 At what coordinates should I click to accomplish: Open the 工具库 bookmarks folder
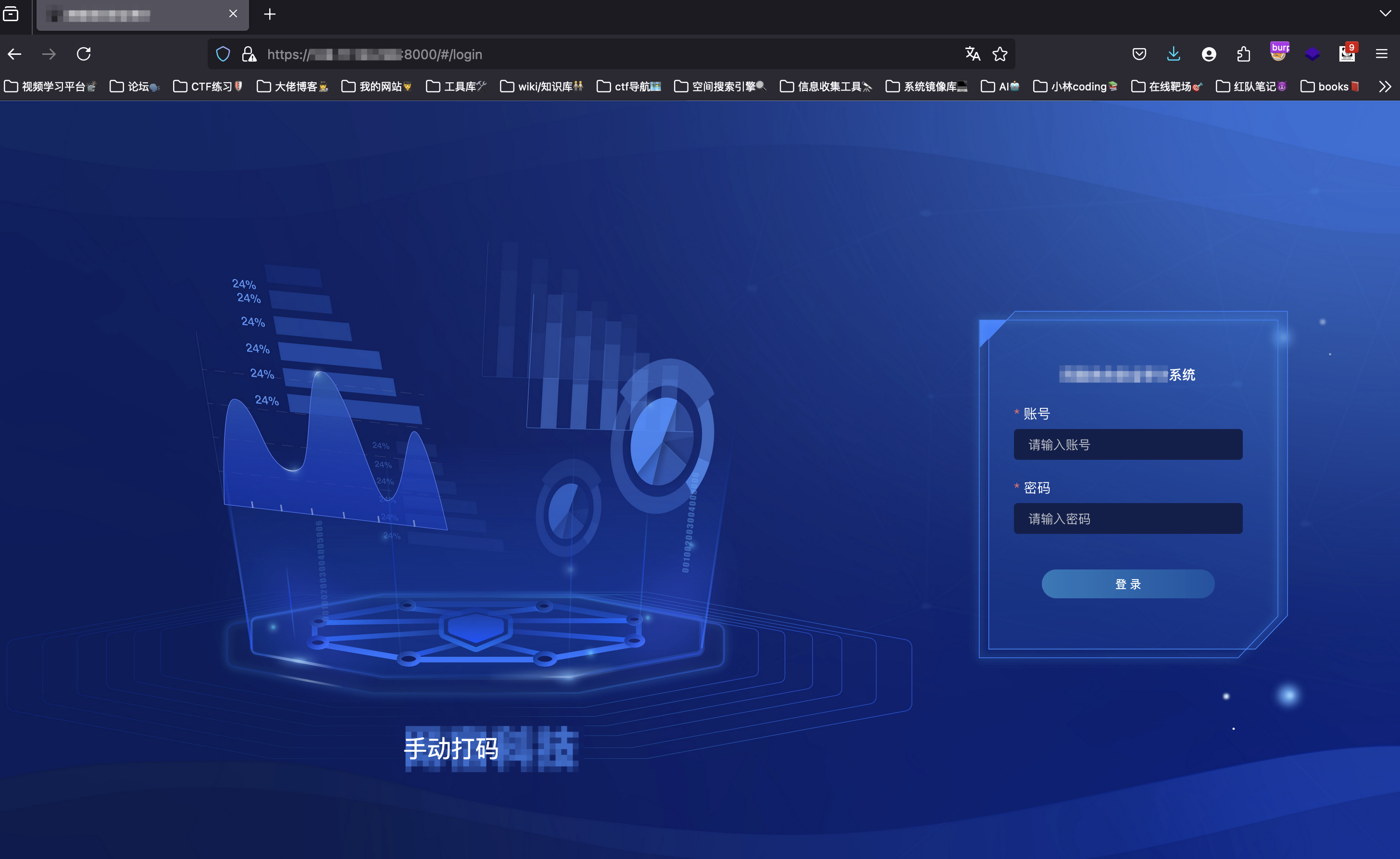pyautogui.click(x=456, y=87)
